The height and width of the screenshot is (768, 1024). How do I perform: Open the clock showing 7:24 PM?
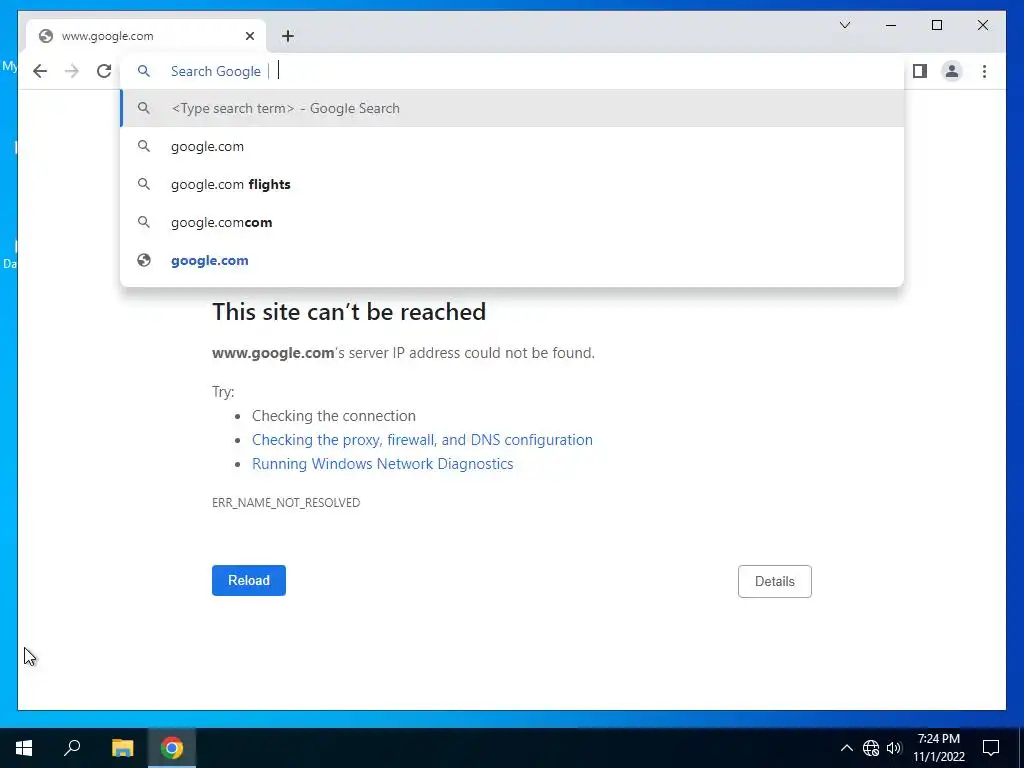(x=938, y=748)
